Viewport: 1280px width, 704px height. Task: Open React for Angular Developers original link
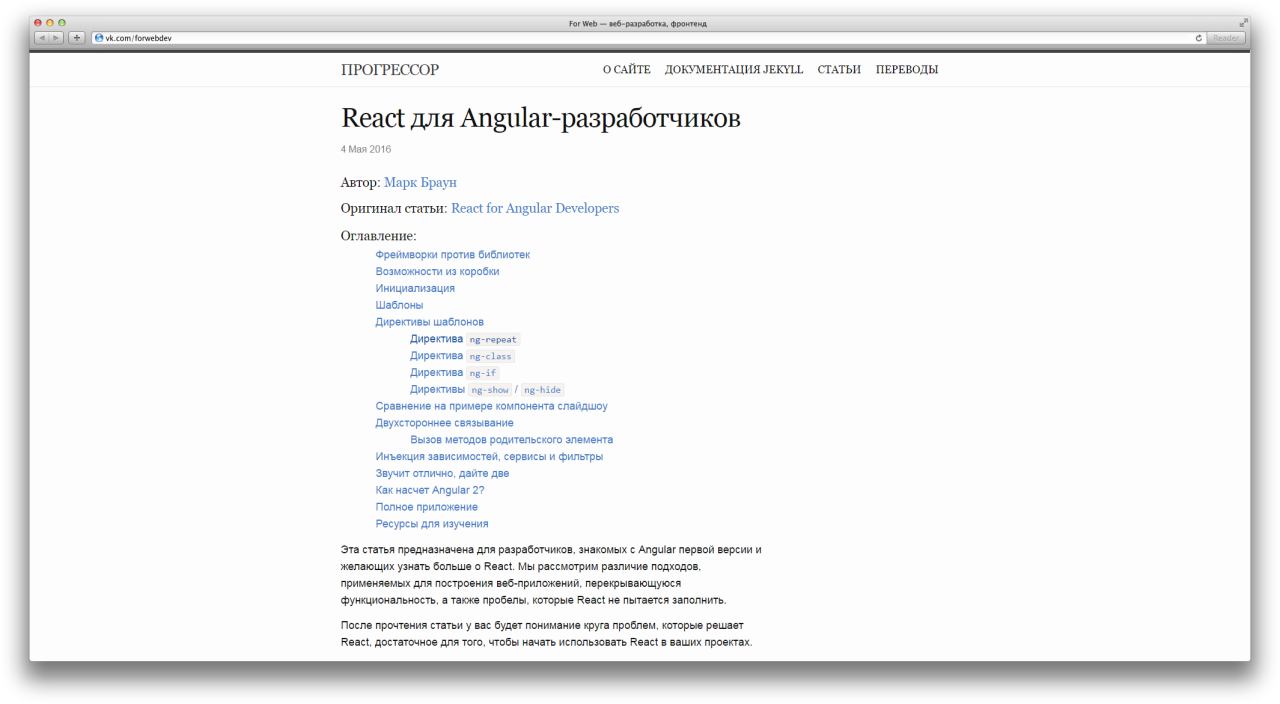[x=535, y=209]
